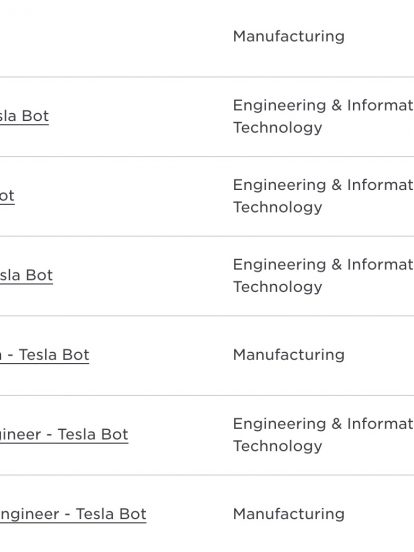The width and height of the screenshot is (414, 552).
Task: Open the "- Tesla Bot" link in the middle Manufacturing row
Action: pyautogui.click(x=45, y=355)
